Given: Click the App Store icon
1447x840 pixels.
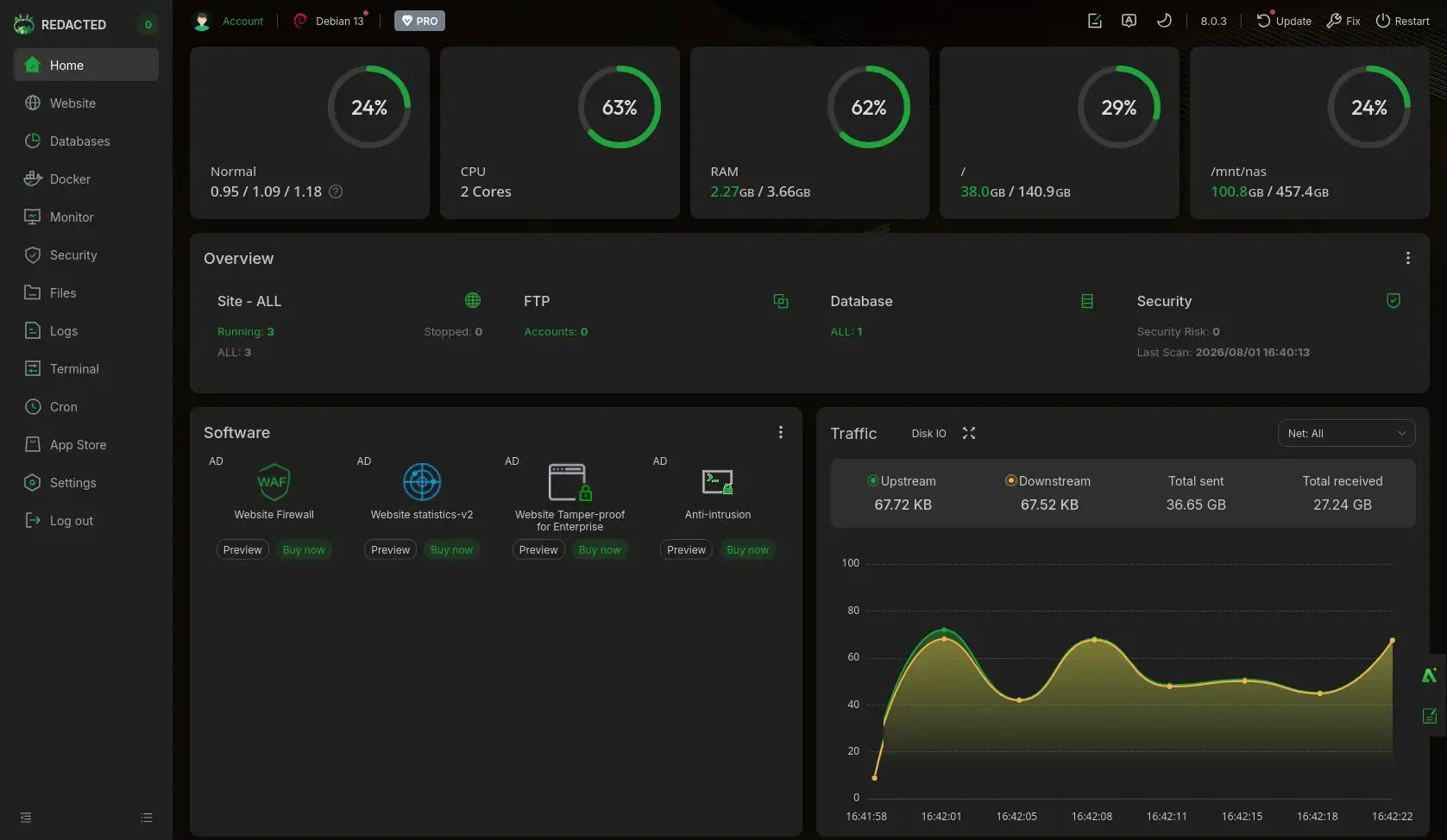Looking at the screenshot, I should (33, 444).
